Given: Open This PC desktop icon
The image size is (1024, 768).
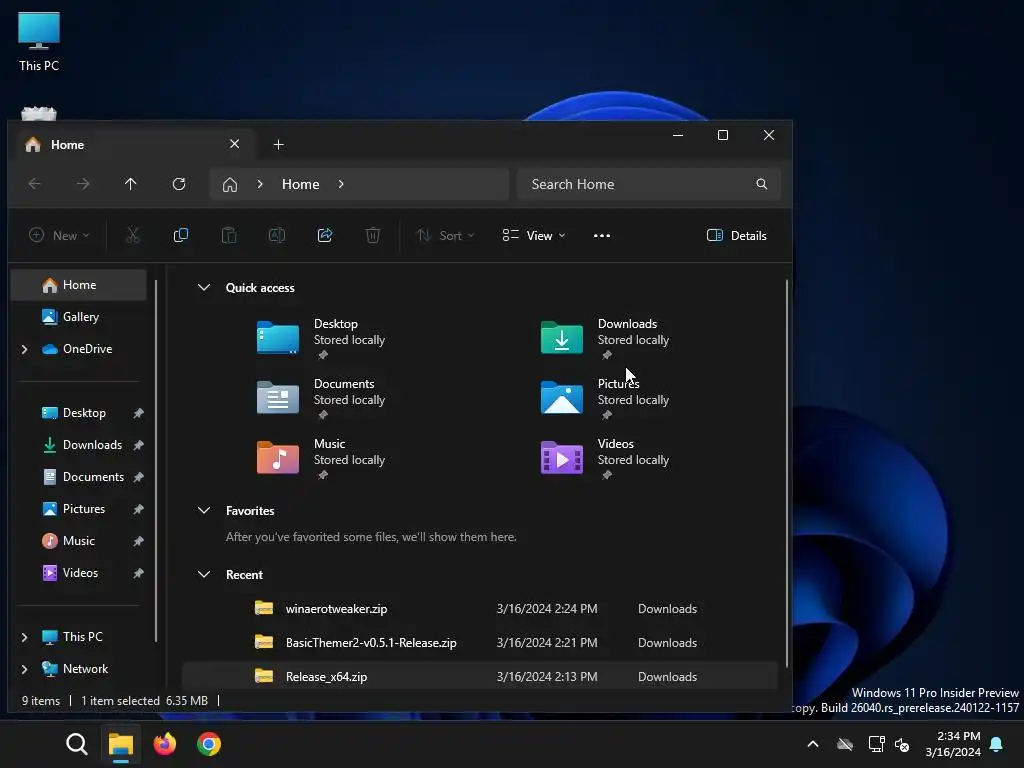Looking at the screenshot, I should [39, 41].
